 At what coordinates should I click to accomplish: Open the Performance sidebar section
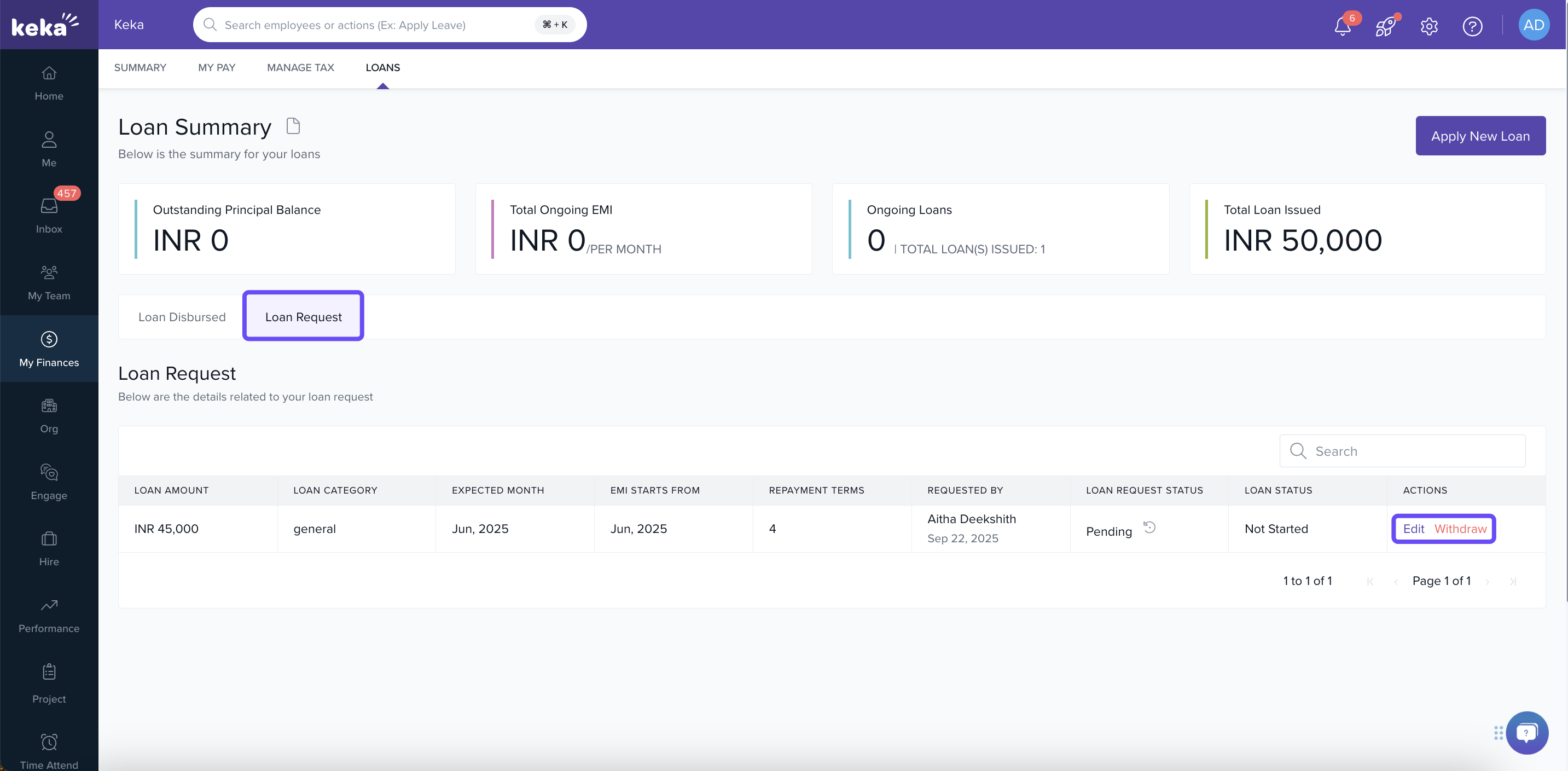[49, 615]
